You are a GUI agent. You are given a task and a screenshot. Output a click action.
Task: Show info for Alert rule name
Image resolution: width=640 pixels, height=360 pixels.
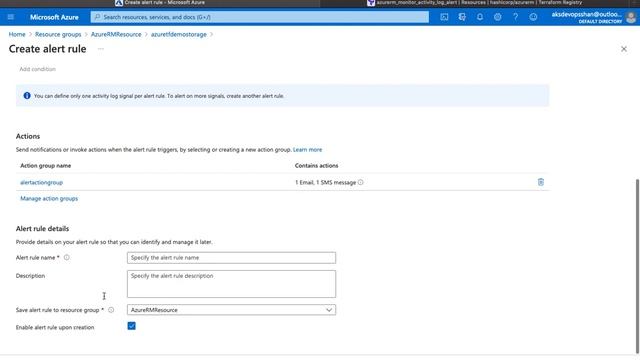(67, 258)
